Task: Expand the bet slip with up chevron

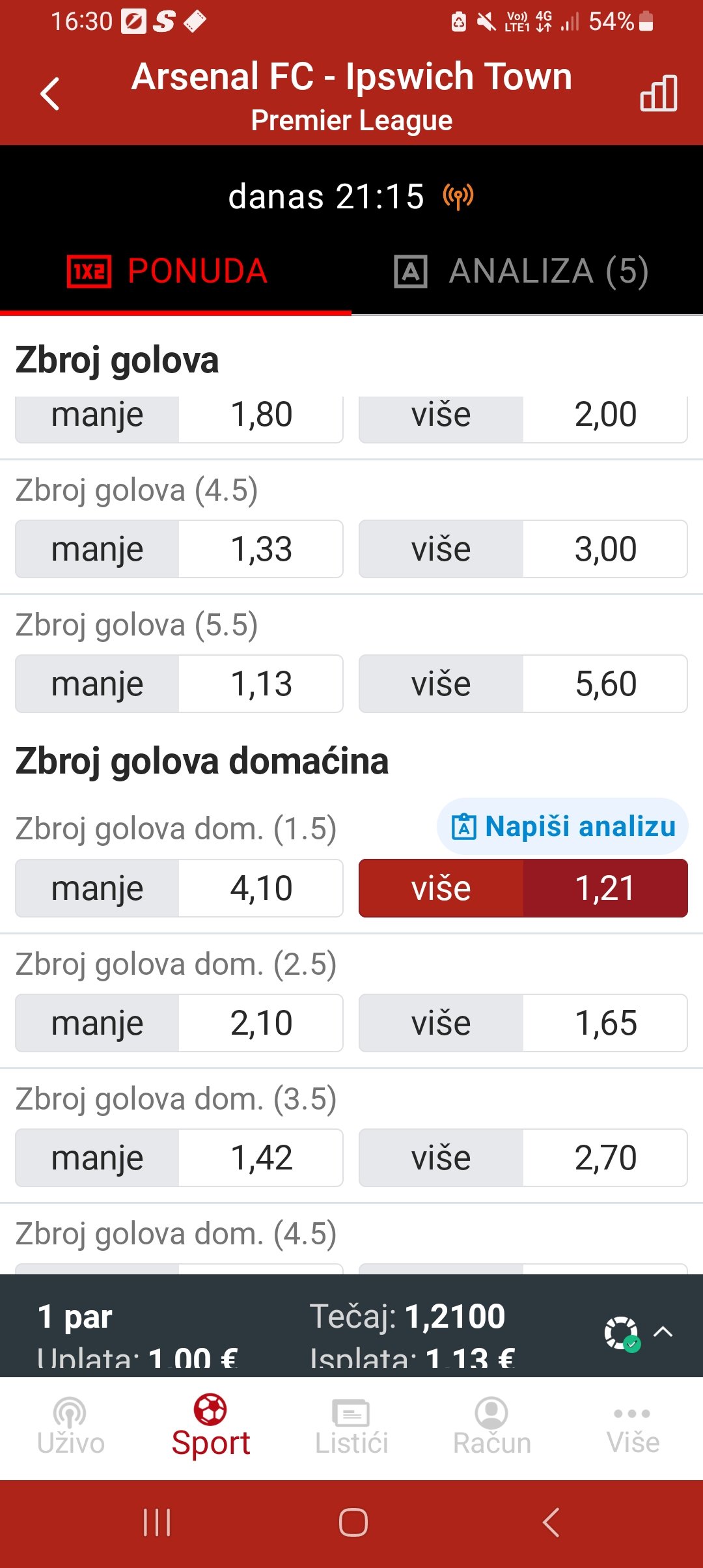Action: 663,1331
